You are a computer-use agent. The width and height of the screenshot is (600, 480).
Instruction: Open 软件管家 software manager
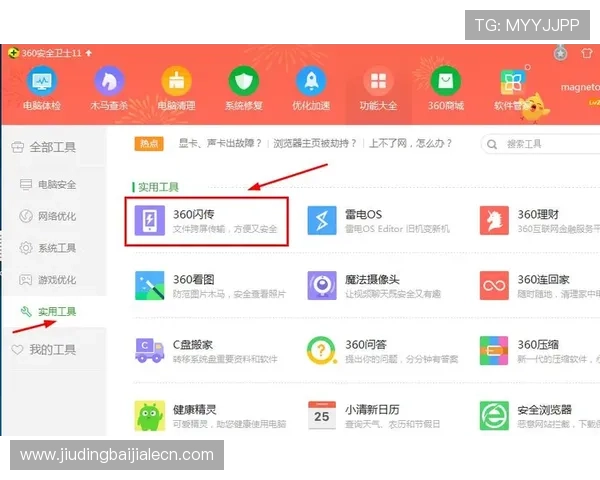(513, 88)
